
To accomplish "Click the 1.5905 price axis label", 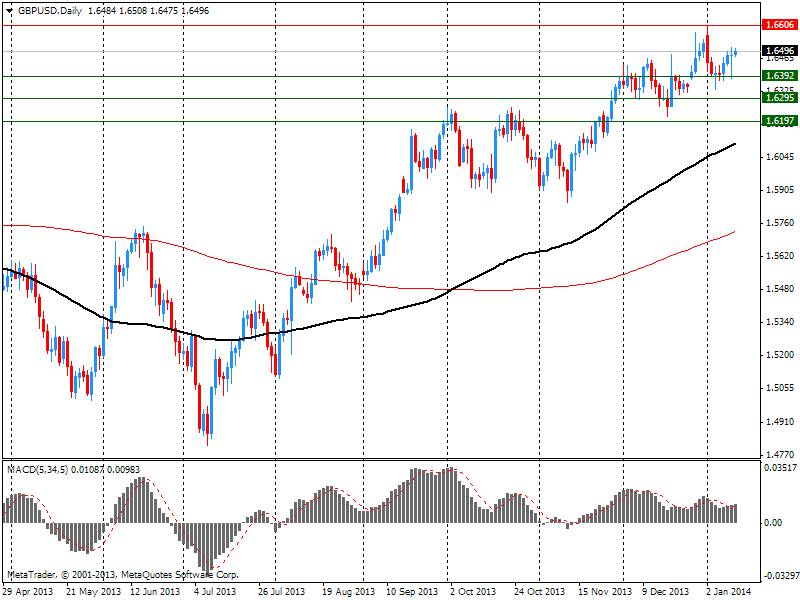I will coord(780,190).
